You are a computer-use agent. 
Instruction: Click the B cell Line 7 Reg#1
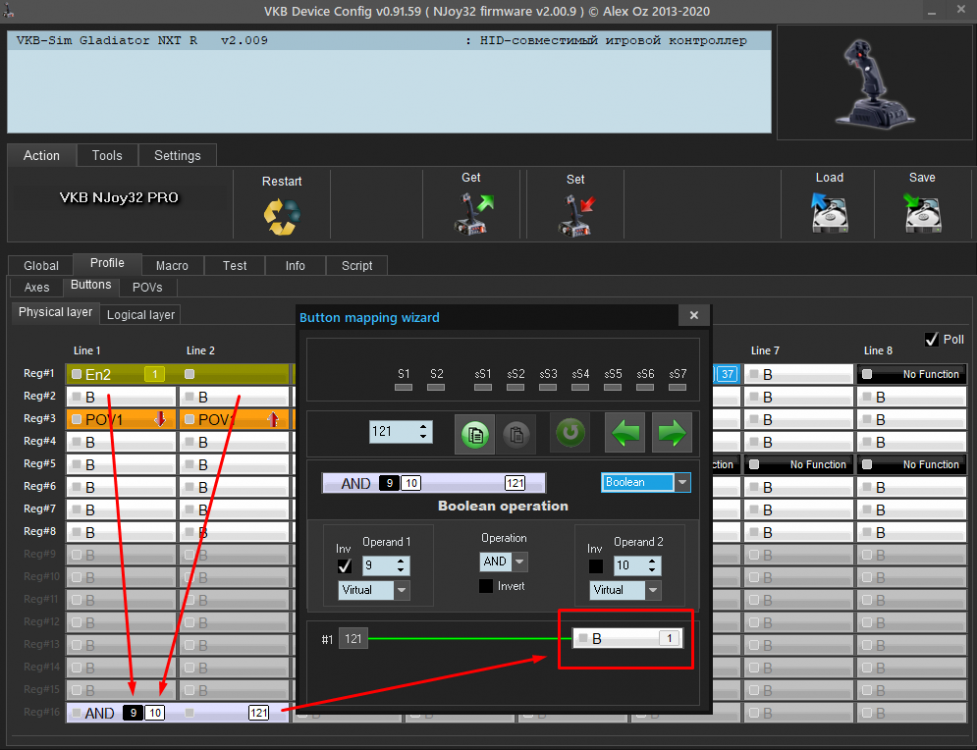[798, 374]
